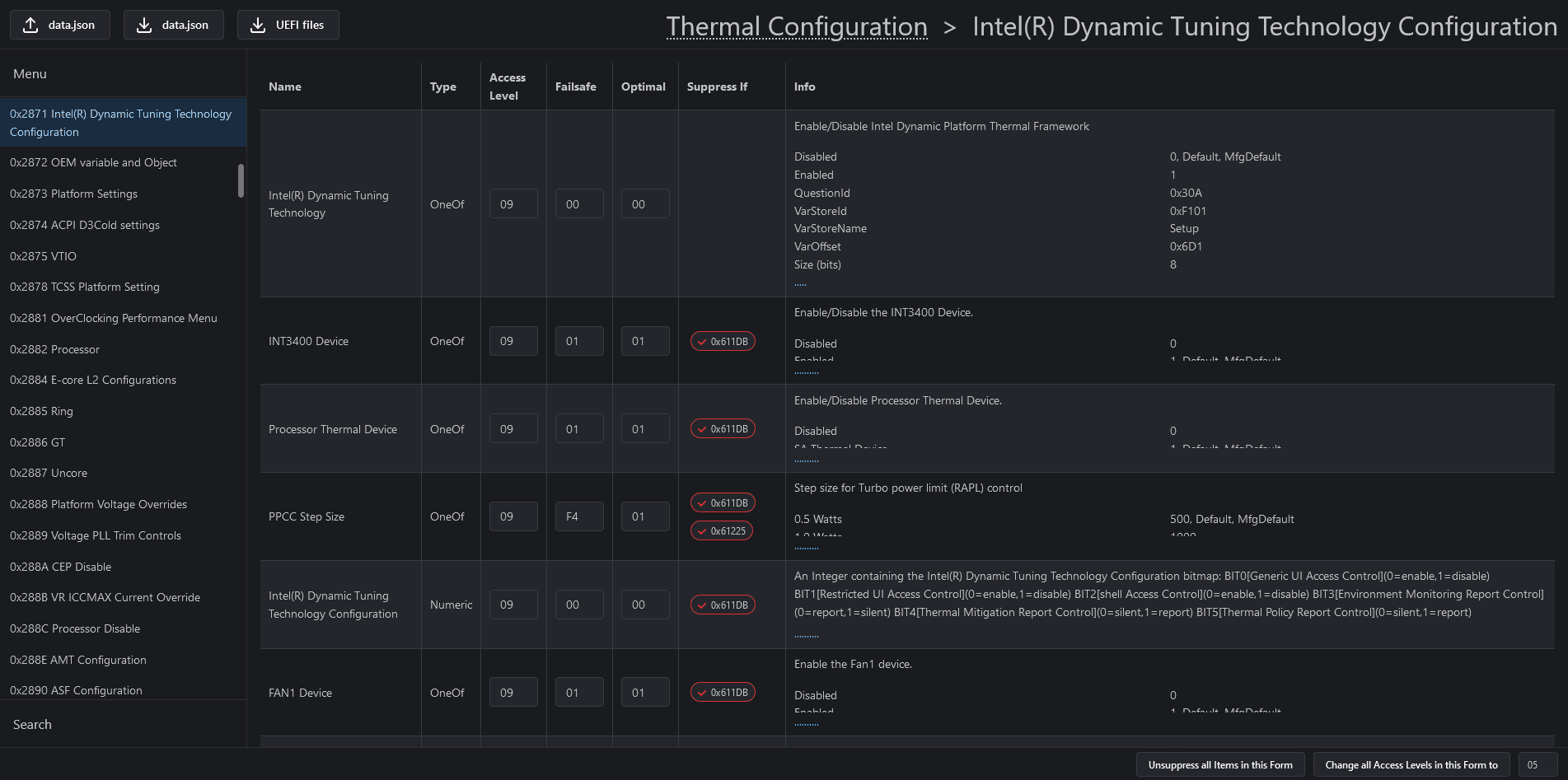
Task: Click Change all Access Levels in this Form
Action: [1411, 765]
